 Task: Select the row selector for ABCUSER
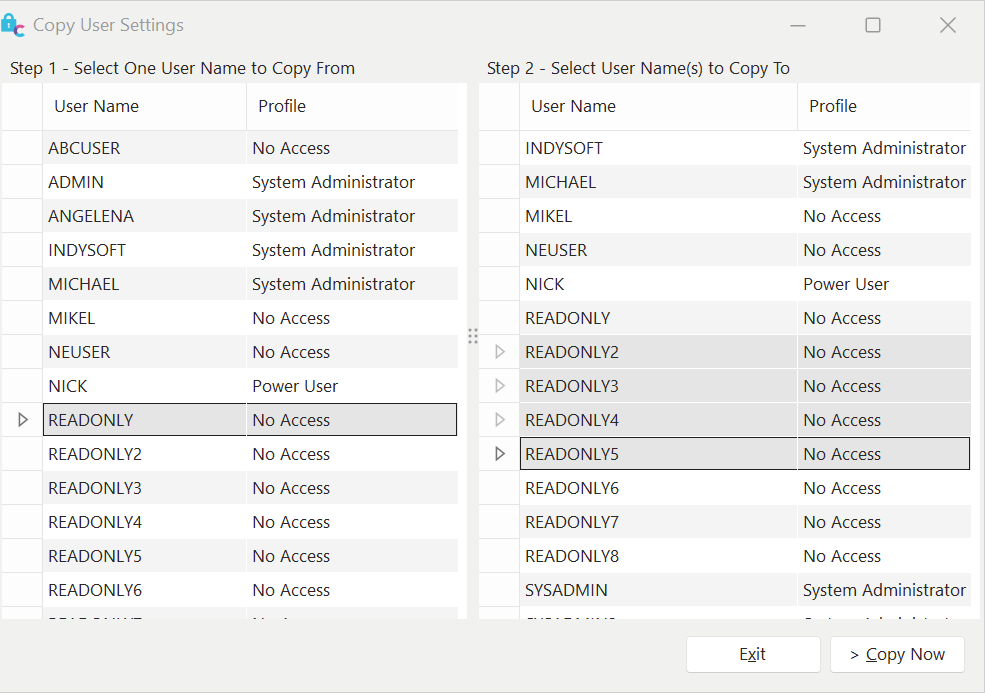(x=22, y=148)
